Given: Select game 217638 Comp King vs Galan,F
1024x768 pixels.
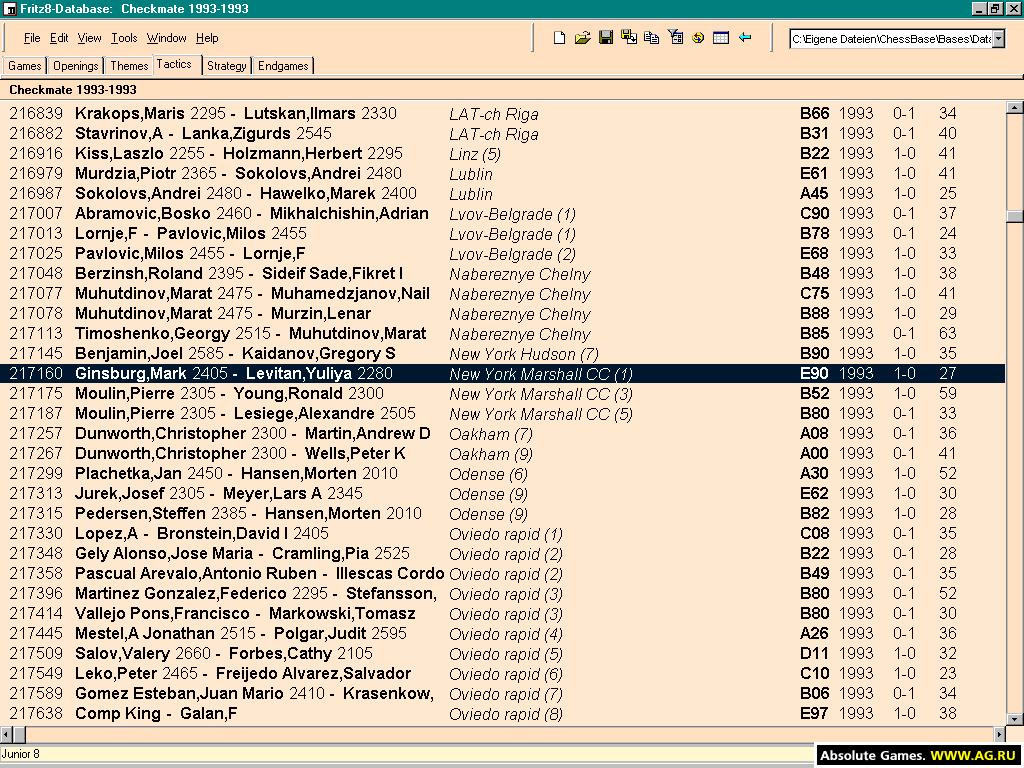Looking at the screenshot, I should 503,714.
